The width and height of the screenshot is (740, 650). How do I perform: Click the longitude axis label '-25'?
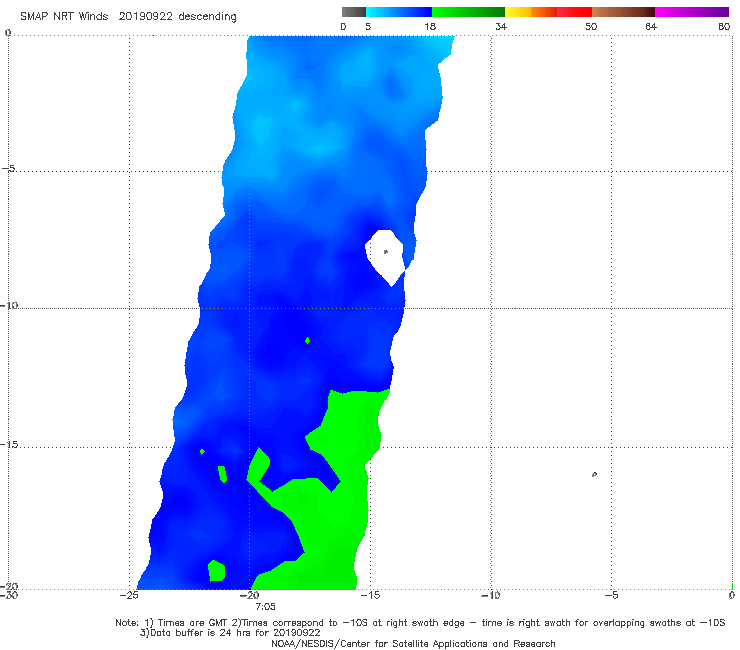[x=129, y=595]
